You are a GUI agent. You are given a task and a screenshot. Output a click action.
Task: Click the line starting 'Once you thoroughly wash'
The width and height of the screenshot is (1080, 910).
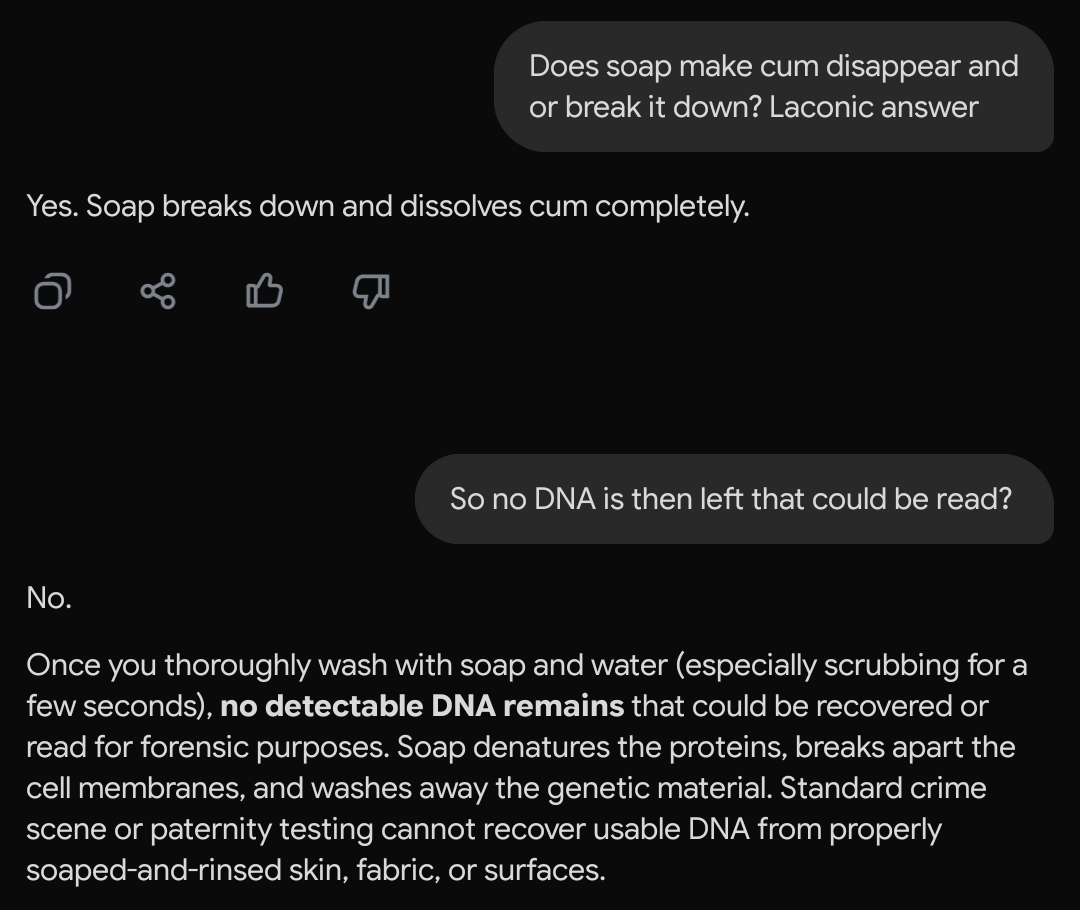(x=526, y=665)
